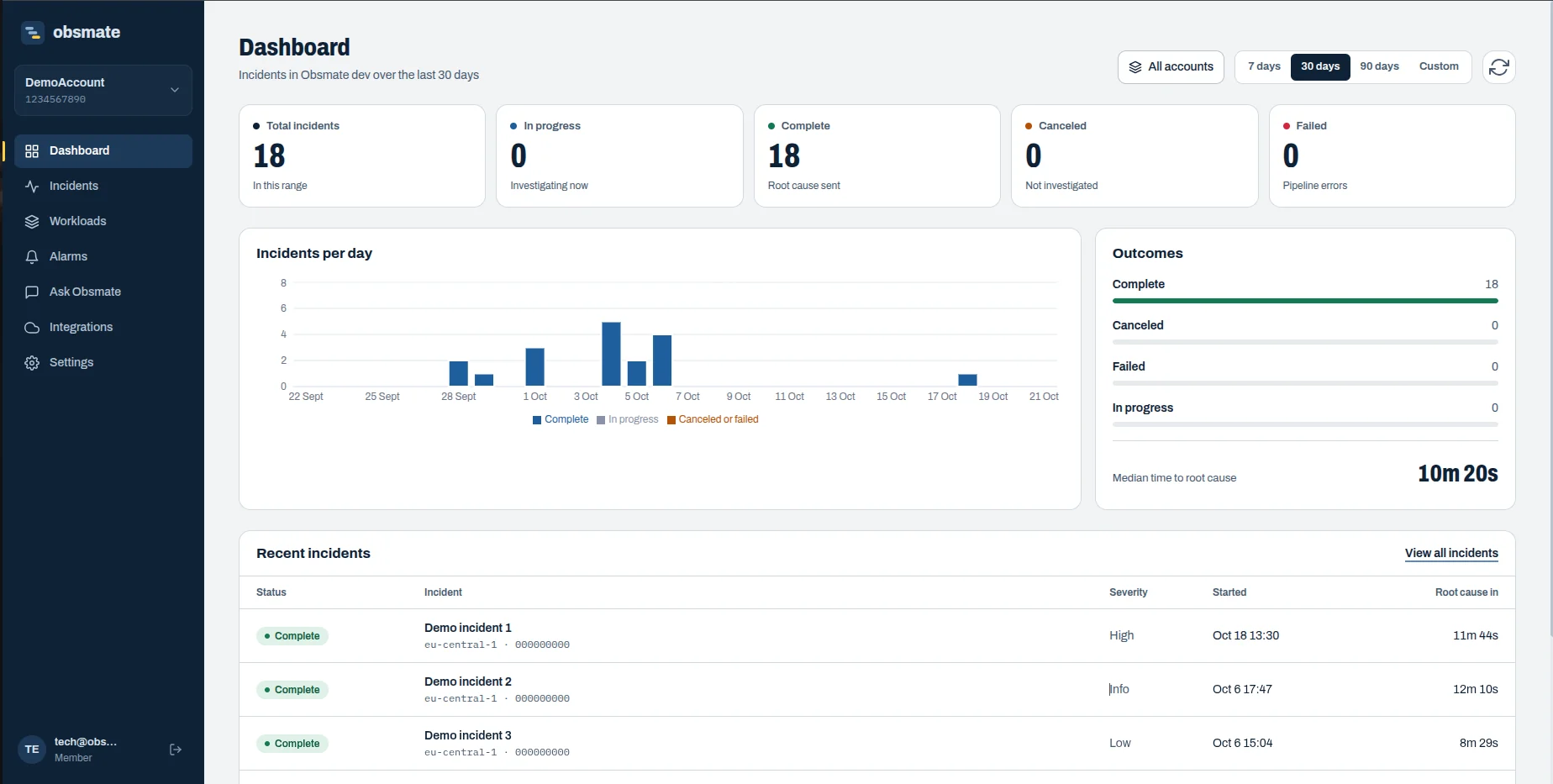Click the Ask Obsmate chat icon
The height and width of the screenshot is (784, 1553).
32,292
